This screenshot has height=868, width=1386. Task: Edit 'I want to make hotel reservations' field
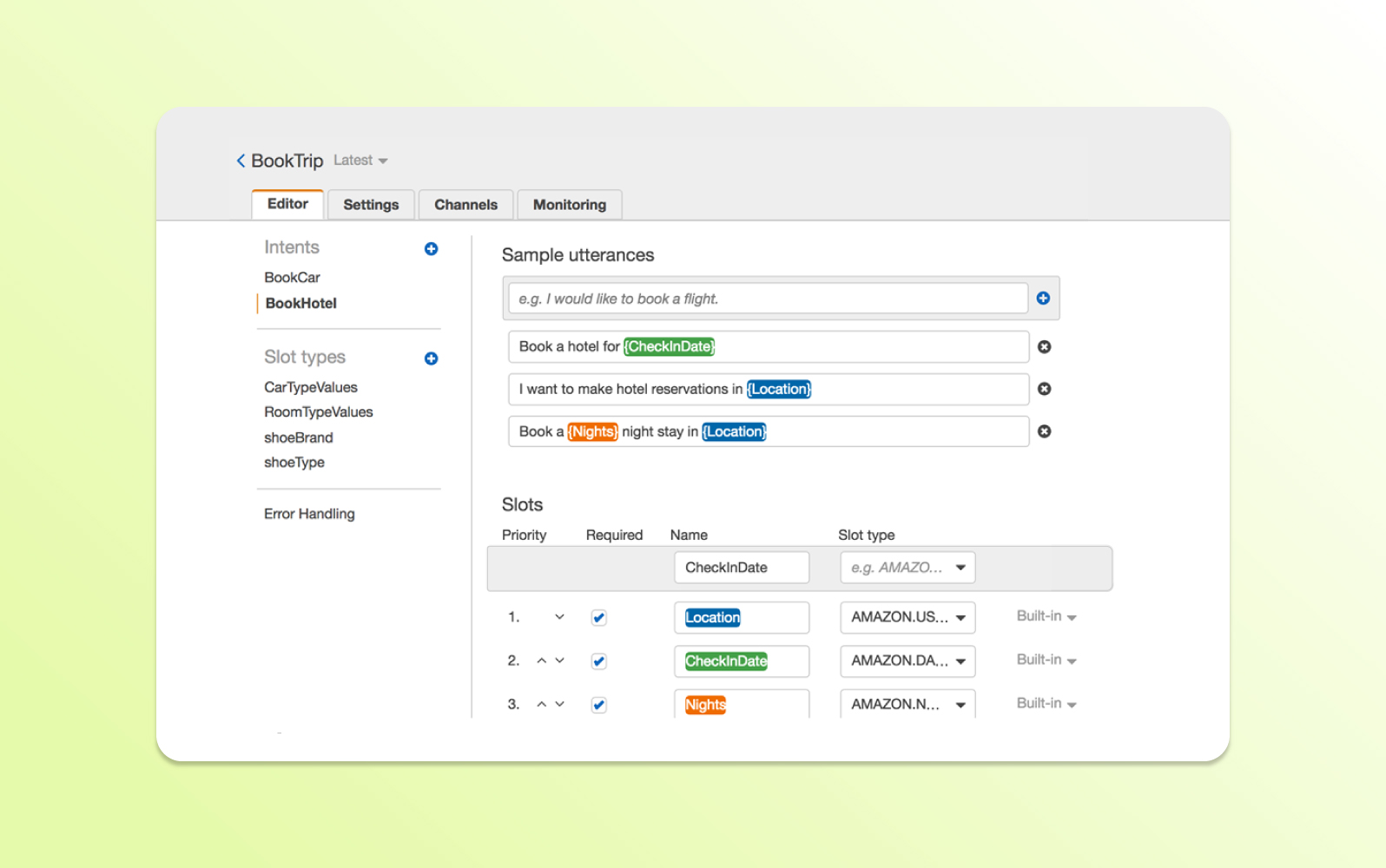coord(769,389)
